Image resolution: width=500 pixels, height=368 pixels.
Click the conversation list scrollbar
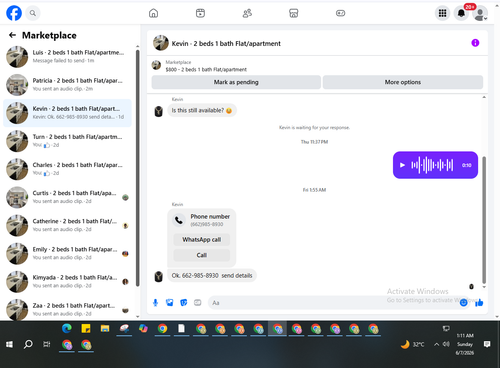coord(138,168)
